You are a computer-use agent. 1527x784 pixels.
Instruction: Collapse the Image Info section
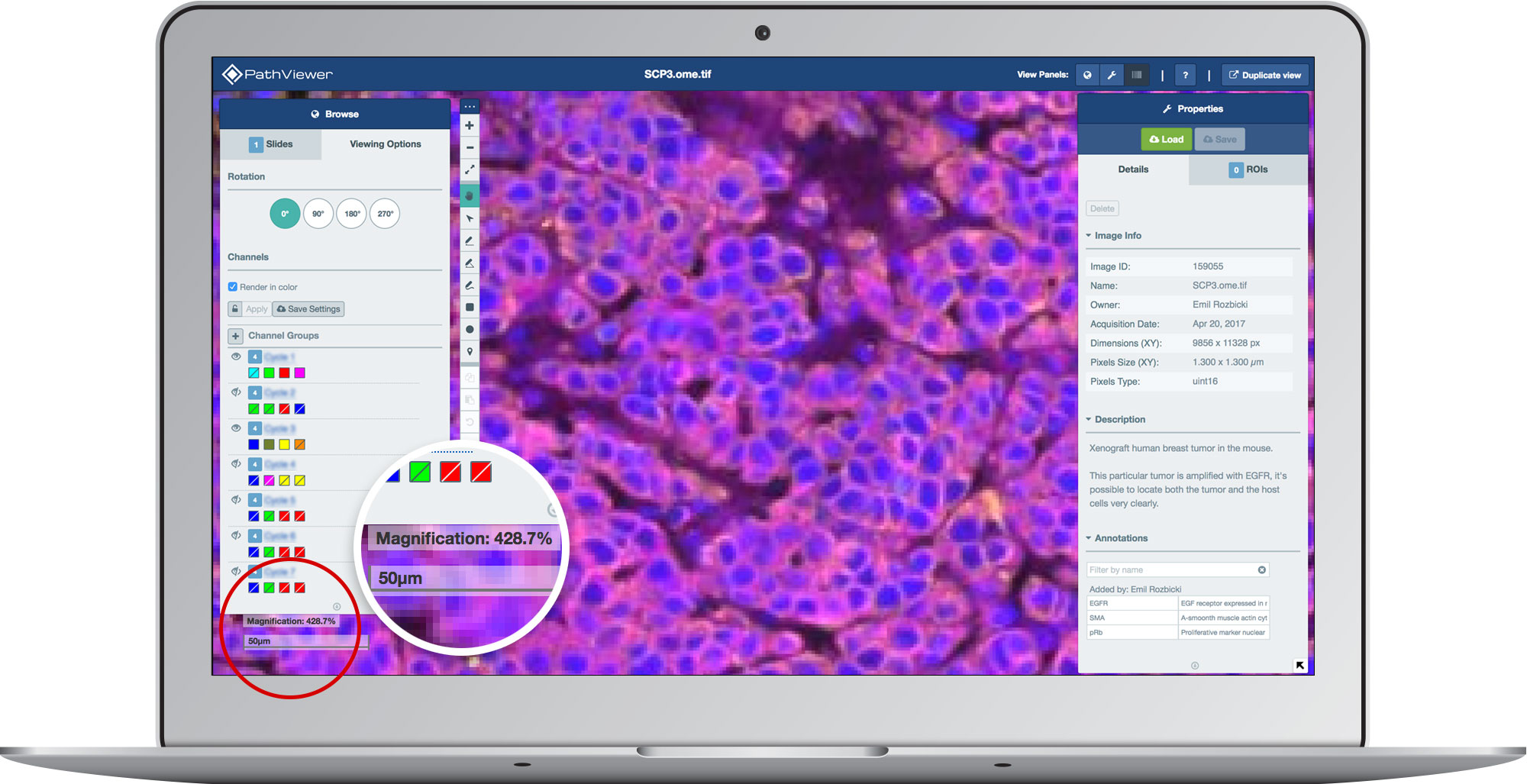coord(1114,236)
